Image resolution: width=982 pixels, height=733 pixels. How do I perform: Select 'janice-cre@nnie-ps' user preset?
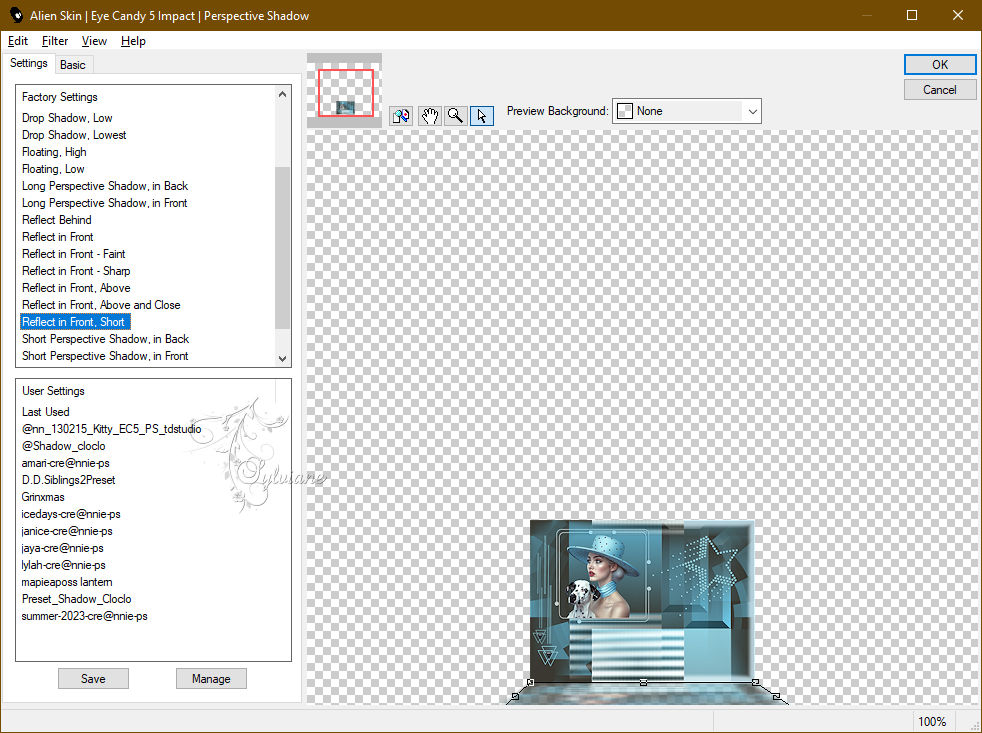coord(66,531)
